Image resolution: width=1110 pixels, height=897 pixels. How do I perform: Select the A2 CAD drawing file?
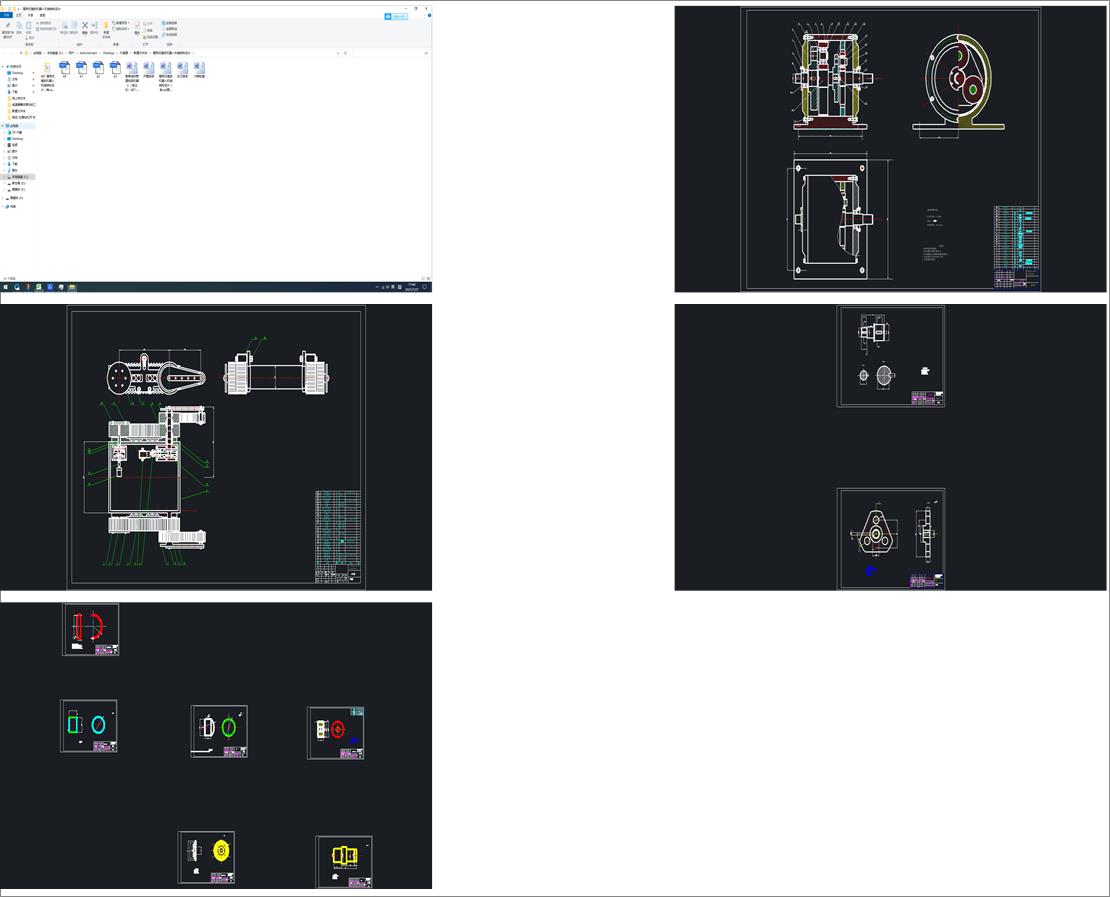tap(98, 69)
